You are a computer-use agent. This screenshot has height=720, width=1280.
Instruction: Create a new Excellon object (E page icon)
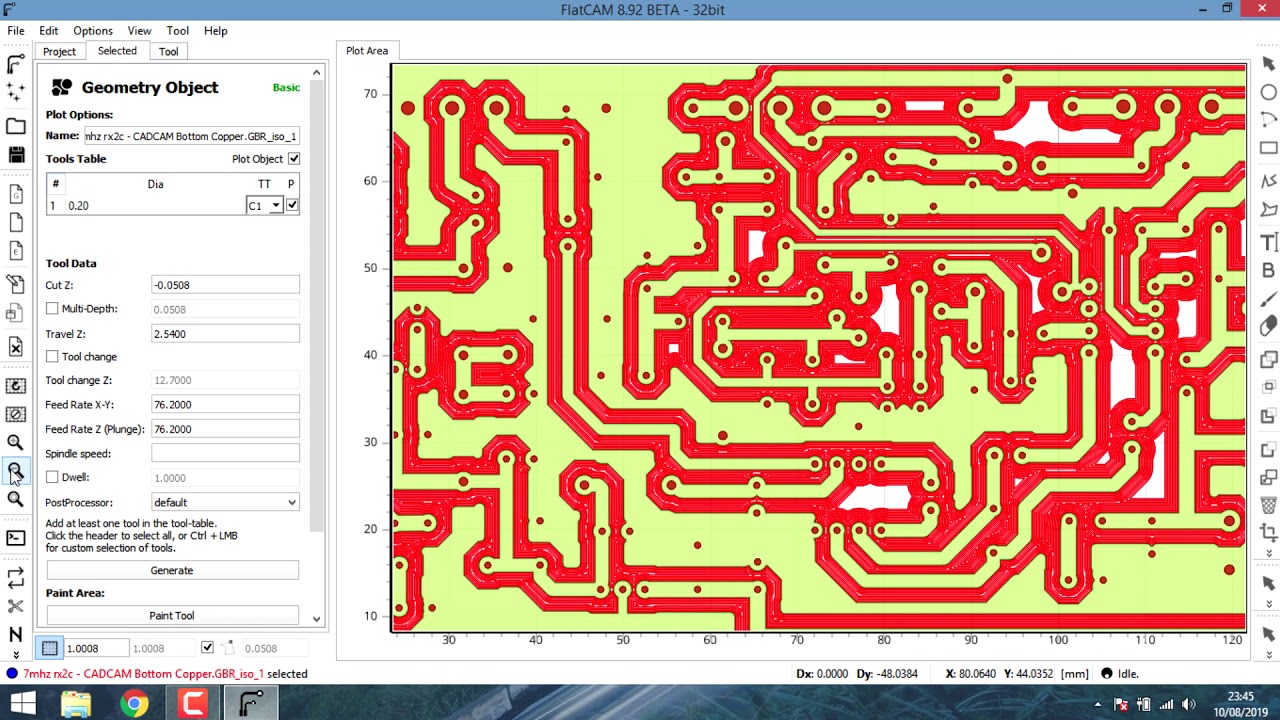[15, 251]
